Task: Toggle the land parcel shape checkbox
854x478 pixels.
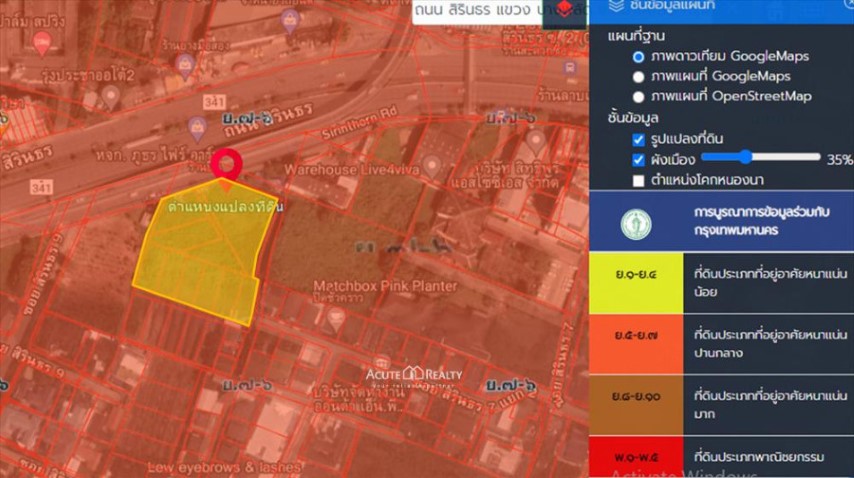Action: [x=639, y=139]
